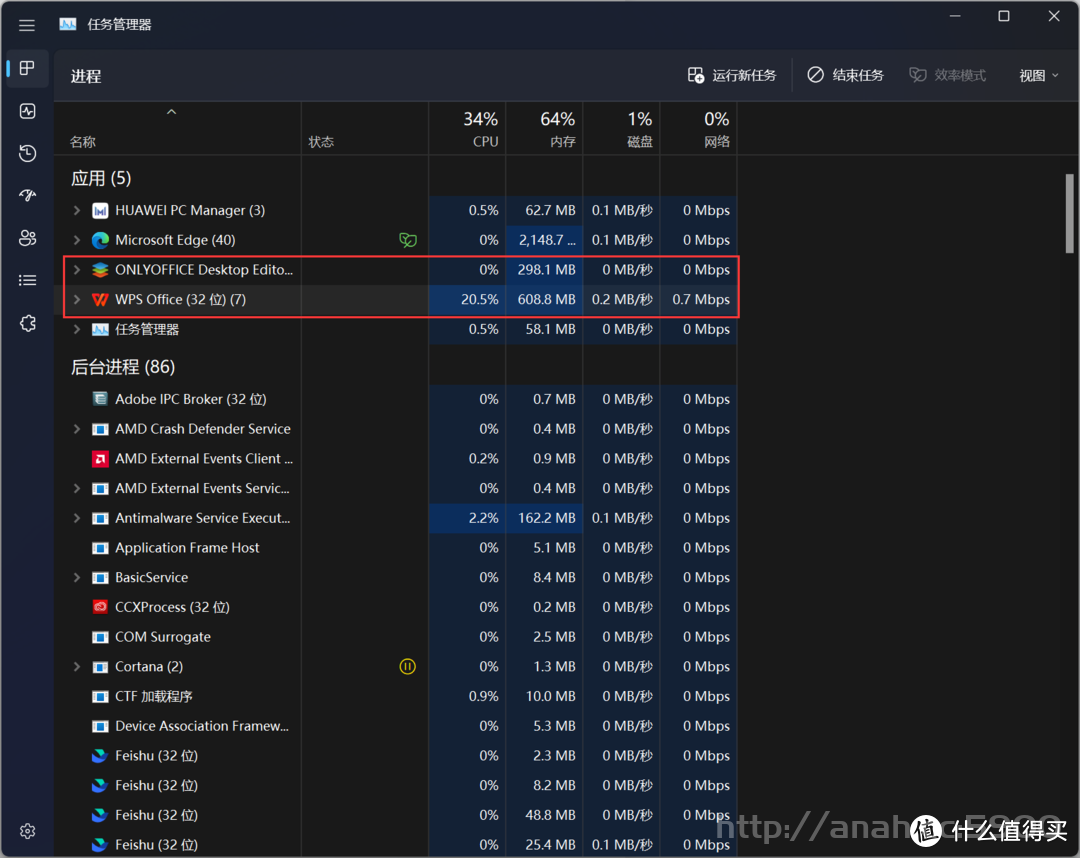The image size is (1080, 858).
Task: Open the Details sidebar tab
Action: (x=27, y=280)
